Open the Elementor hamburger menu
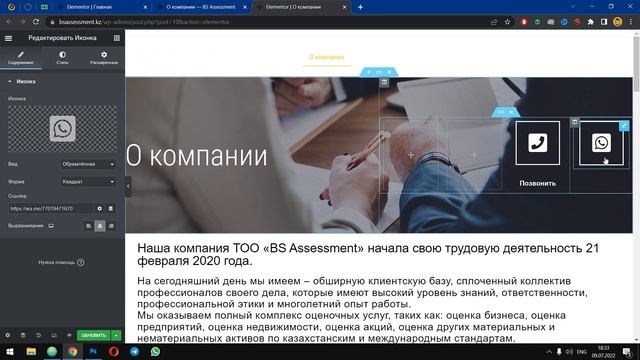The height and width of the screenshot is (360, 640). [8, 38]
